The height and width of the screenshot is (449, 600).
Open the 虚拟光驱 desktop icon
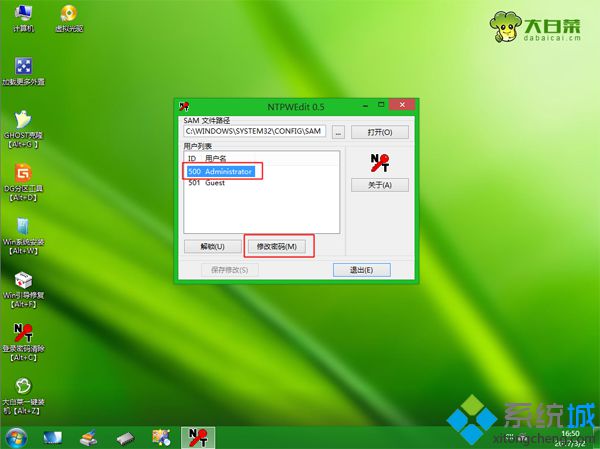pyautogui.click(x=69, y=18)
